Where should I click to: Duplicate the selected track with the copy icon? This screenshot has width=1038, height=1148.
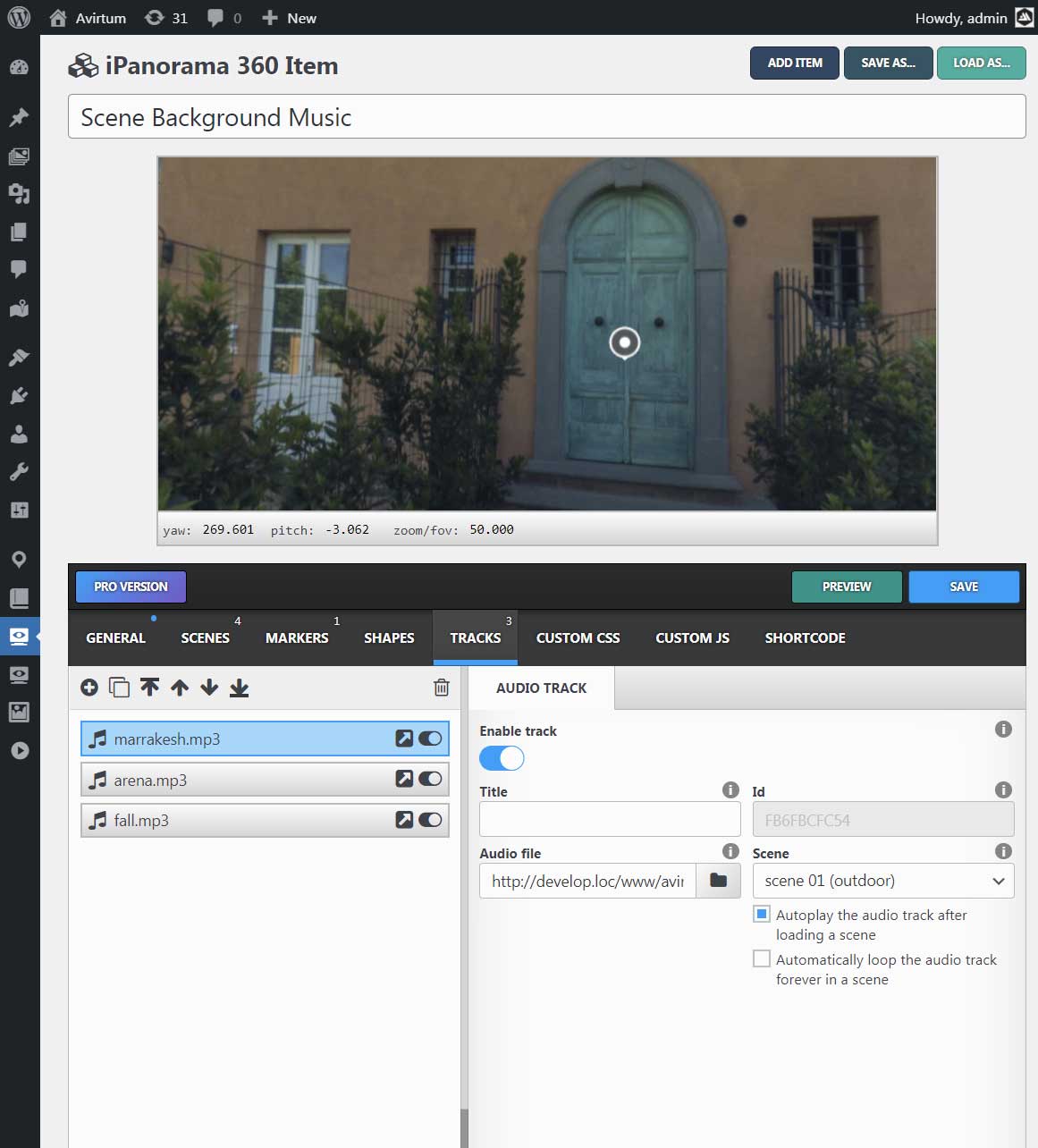click(x=119, y=688)
